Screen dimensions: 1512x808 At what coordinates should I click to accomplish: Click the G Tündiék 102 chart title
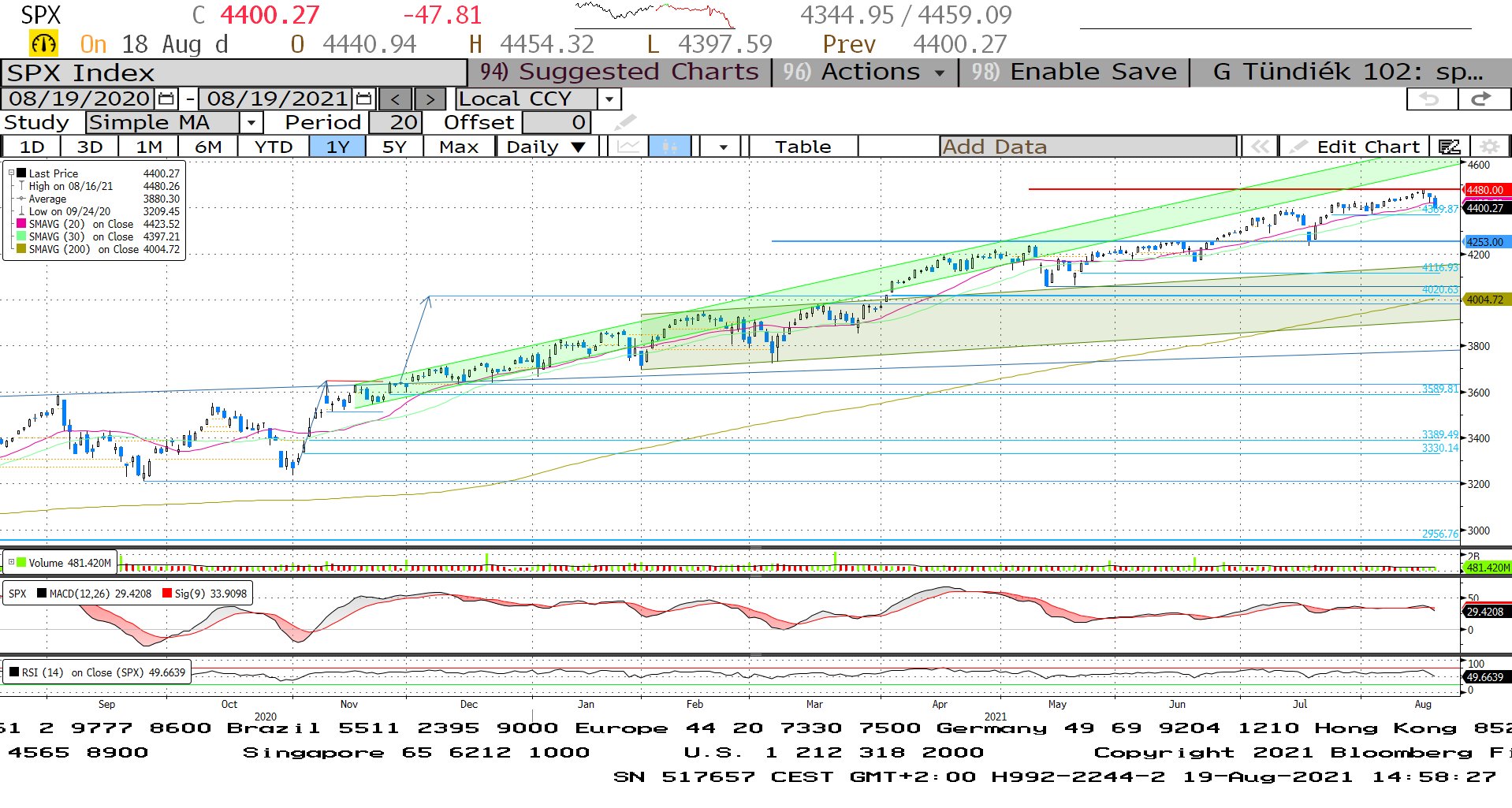point(1348,72)
